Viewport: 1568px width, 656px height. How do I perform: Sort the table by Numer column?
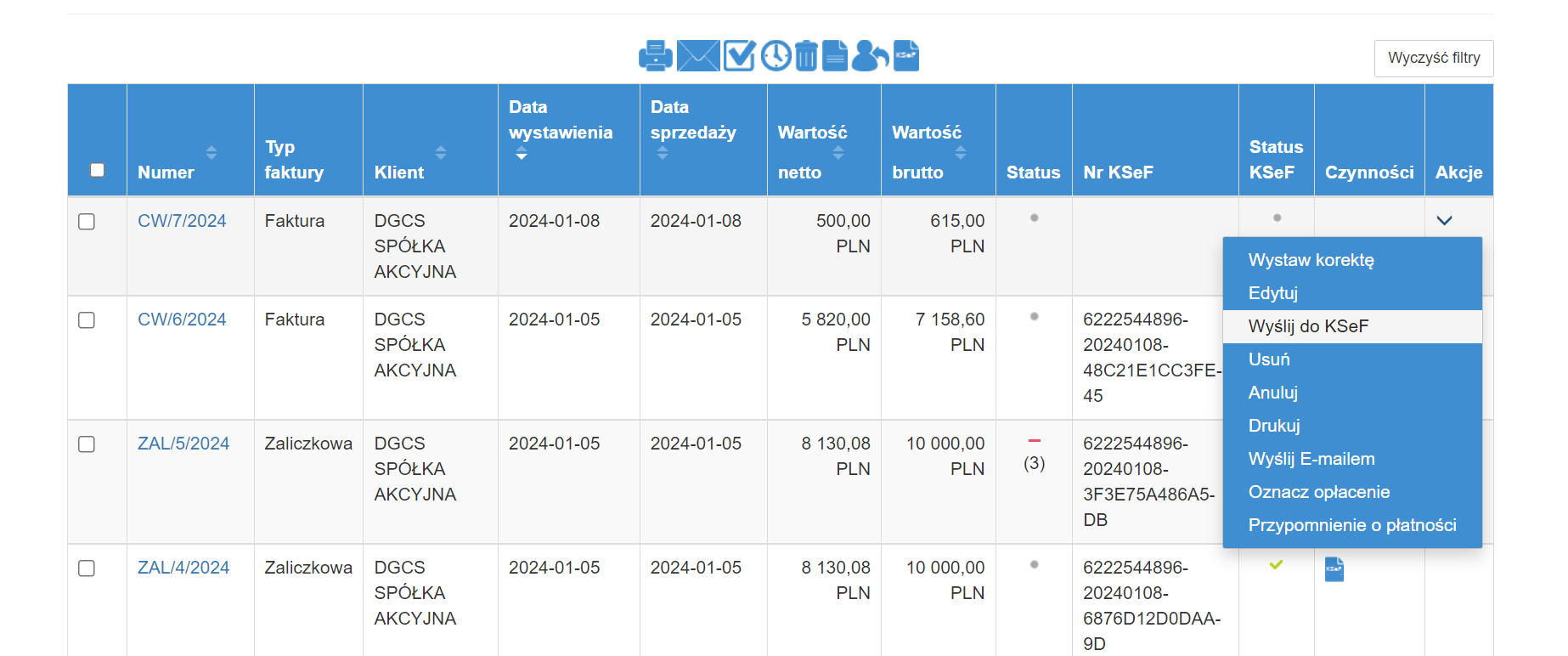(x=212, y=153)
